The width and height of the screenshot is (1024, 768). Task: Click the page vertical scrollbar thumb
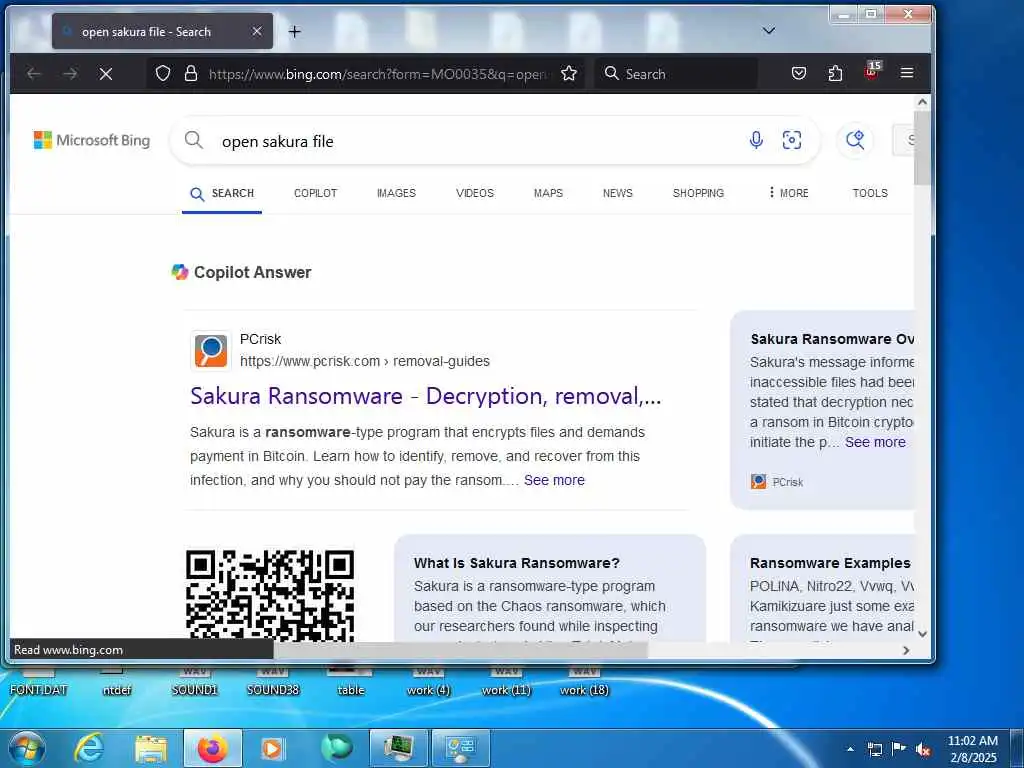pos(921,147)
